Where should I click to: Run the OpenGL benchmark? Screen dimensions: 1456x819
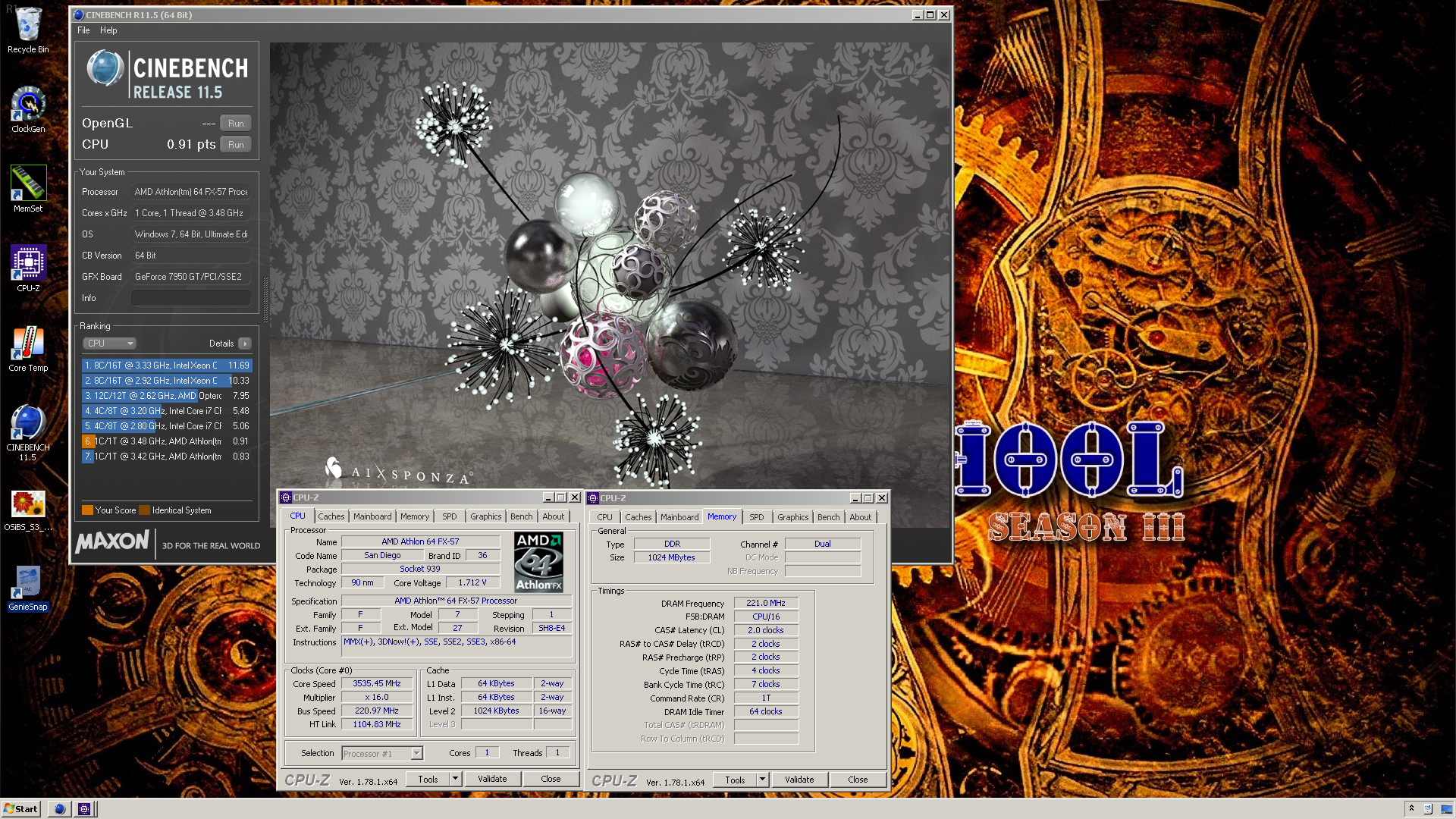[x=236, y=124]
